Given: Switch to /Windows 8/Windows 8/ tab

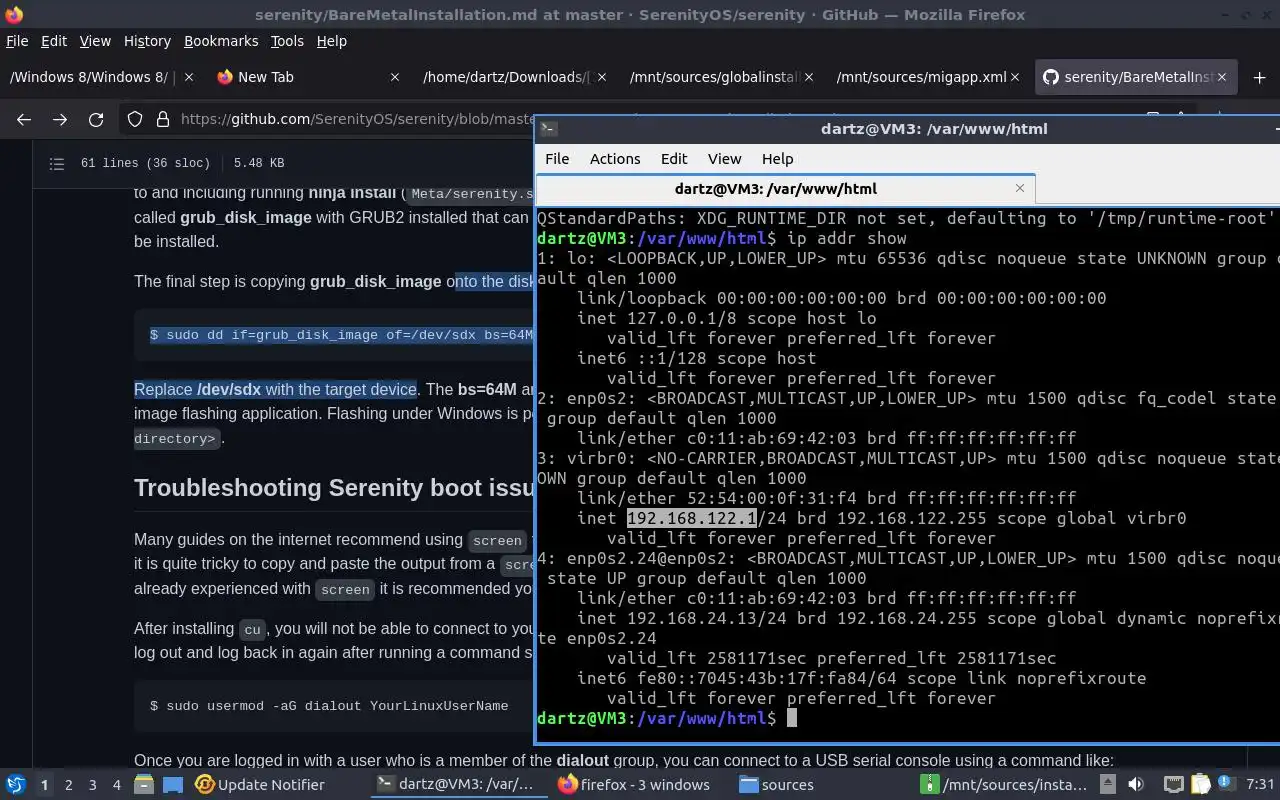Looking at the screenshot, I should 101,77.
